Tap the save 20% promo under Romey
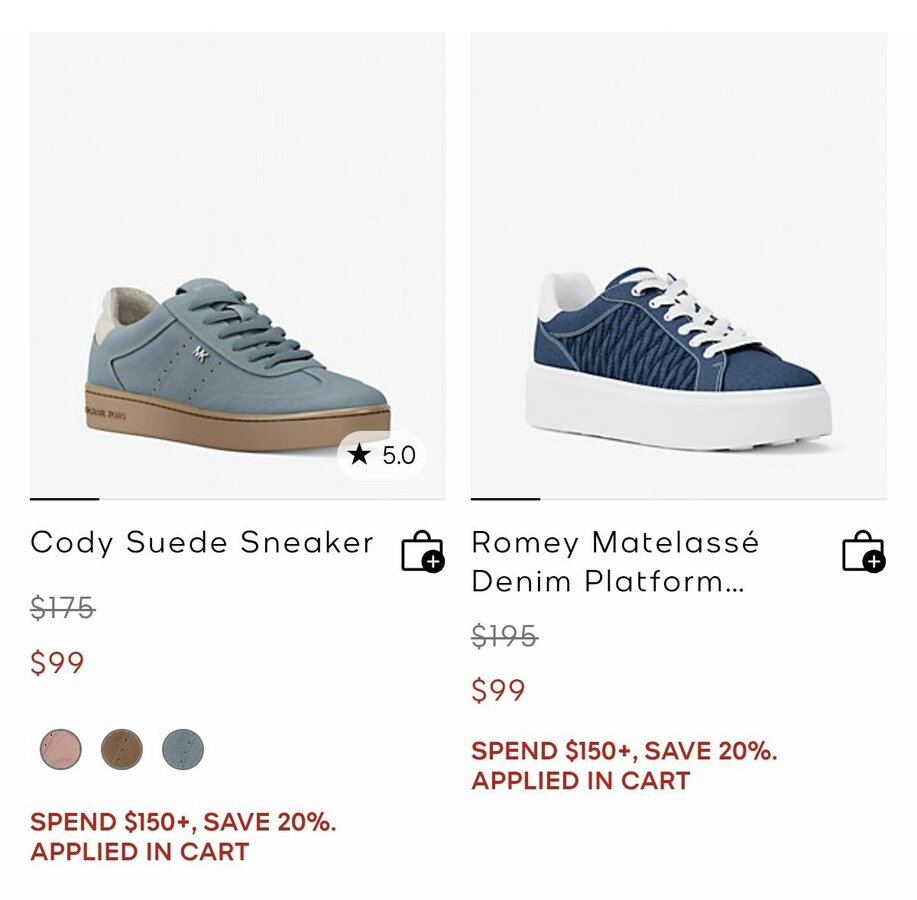The height and width of the screenshot is (900, 917). [624, 765]
